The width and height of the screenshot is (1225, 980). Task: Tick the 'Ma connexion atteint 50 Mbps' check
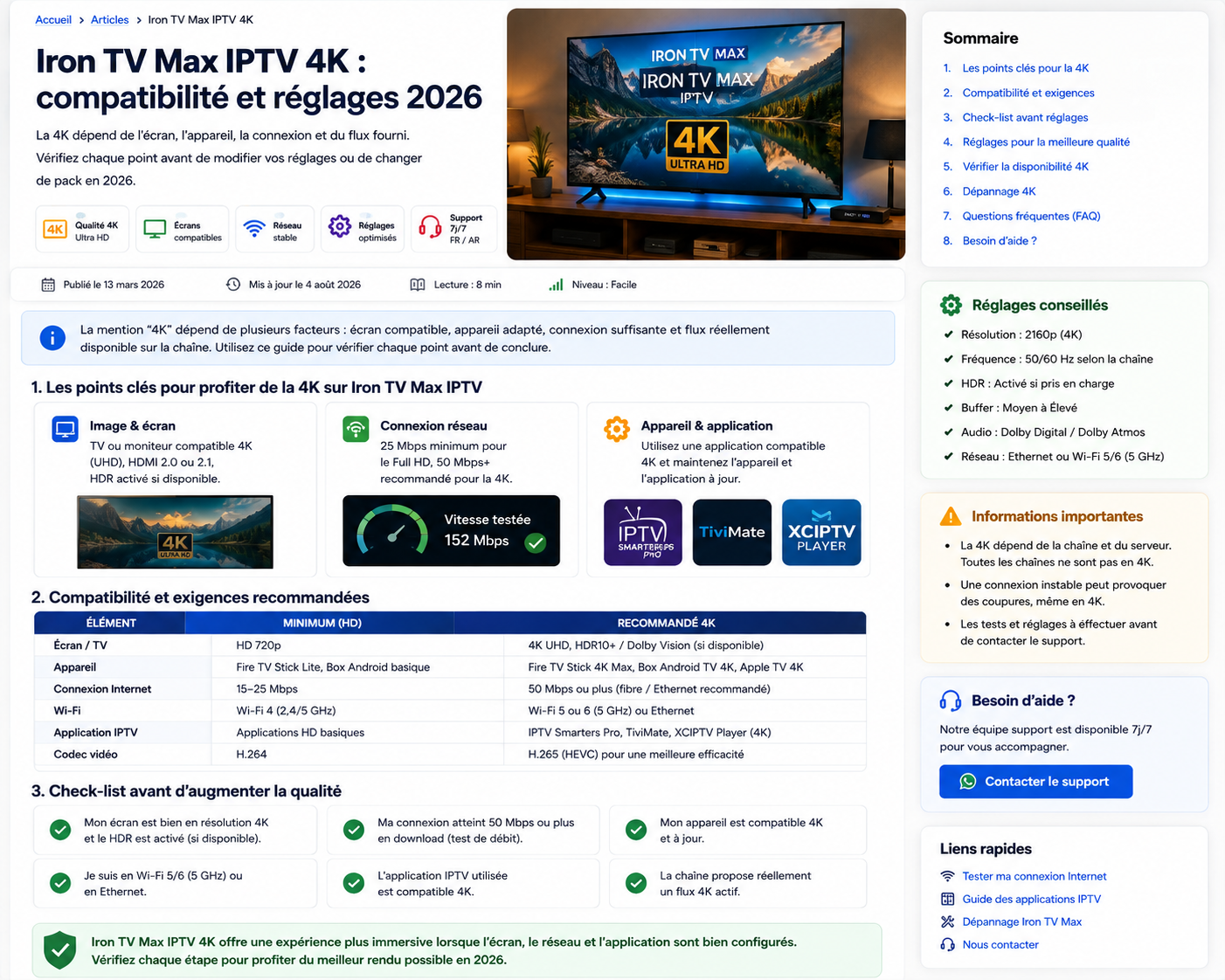point(354,830)
